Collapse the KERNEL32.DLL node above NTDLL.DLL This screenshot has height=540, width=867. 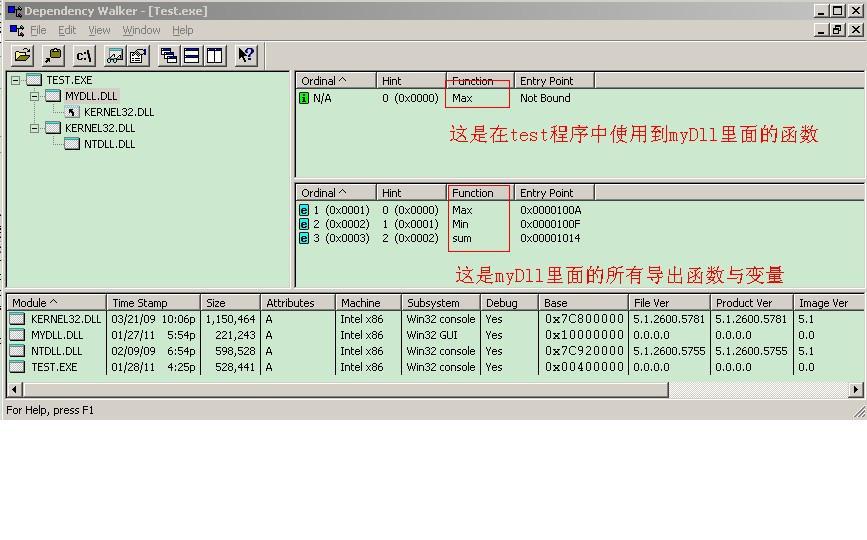tap(34, 128)
